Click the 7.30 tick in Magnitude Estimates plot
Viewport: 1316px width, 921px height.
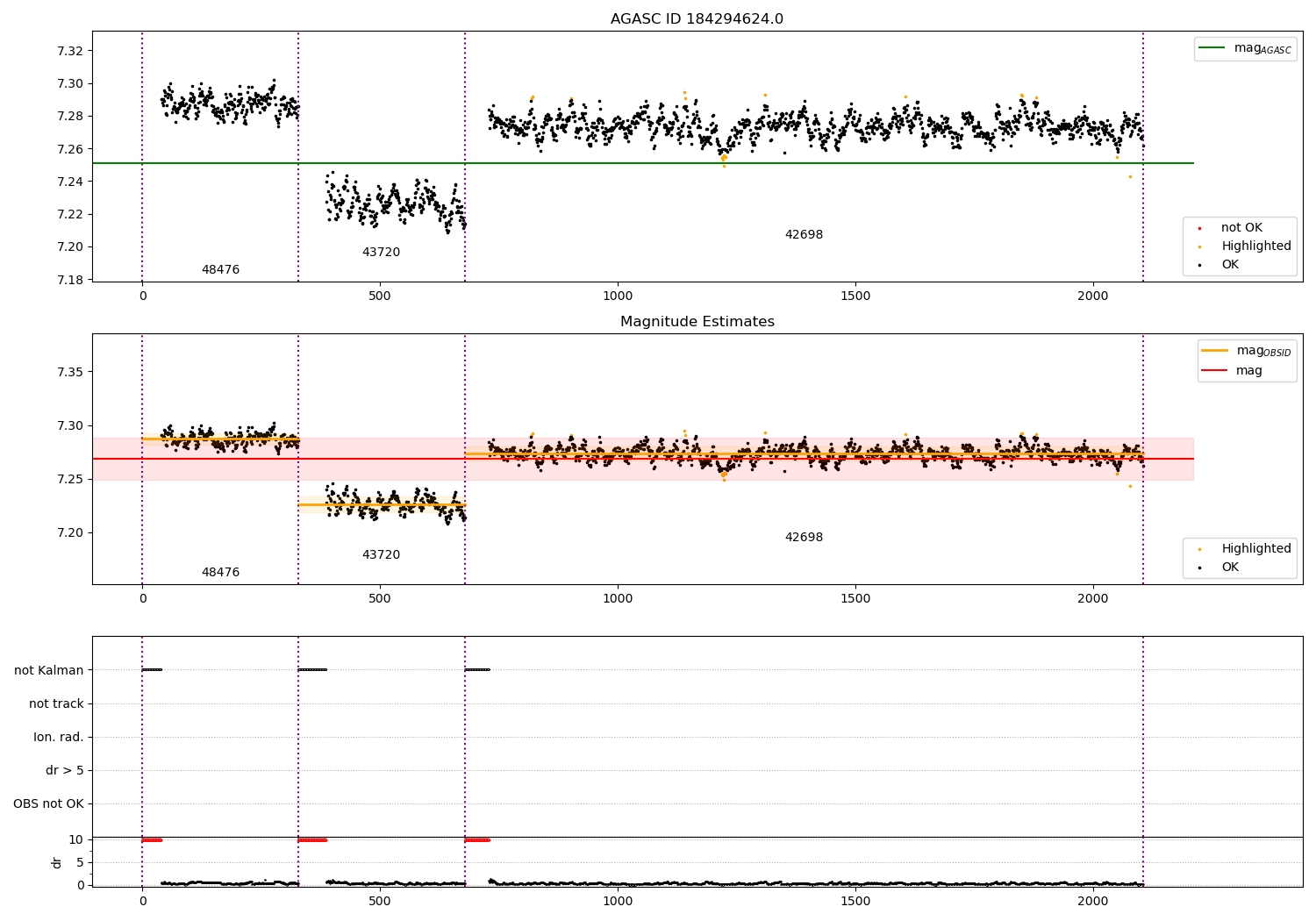tap(69, 426)
